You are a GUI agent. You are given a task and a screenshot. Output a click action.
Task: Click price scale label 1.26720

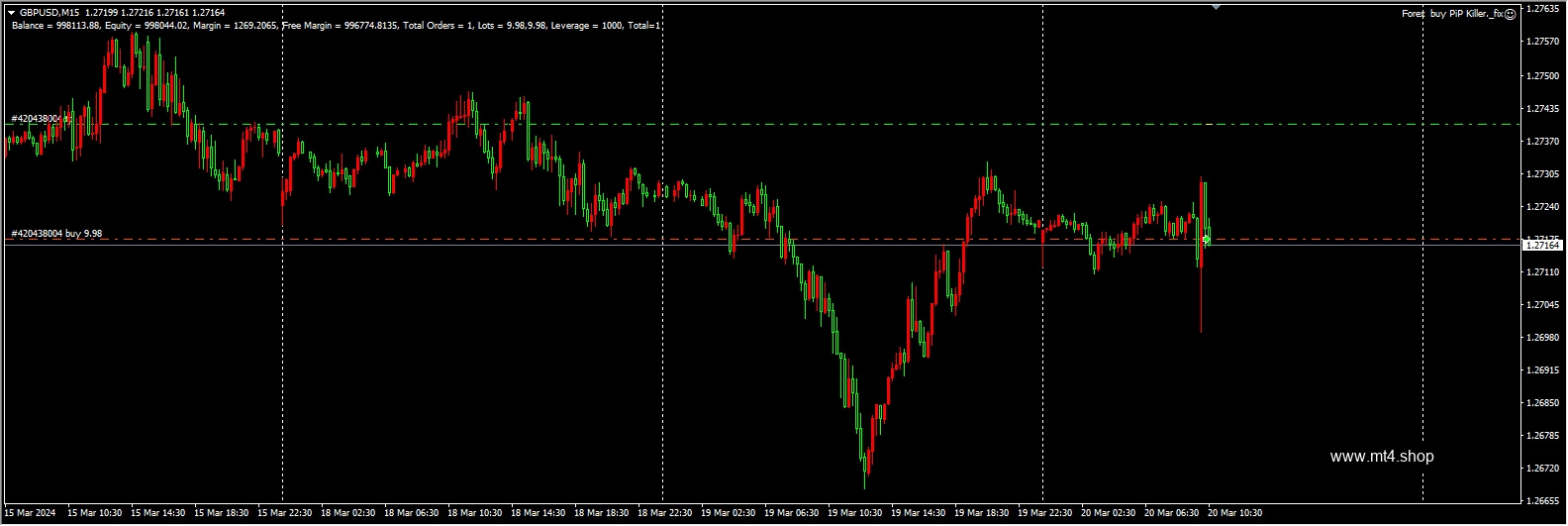tap(1543, 468)
